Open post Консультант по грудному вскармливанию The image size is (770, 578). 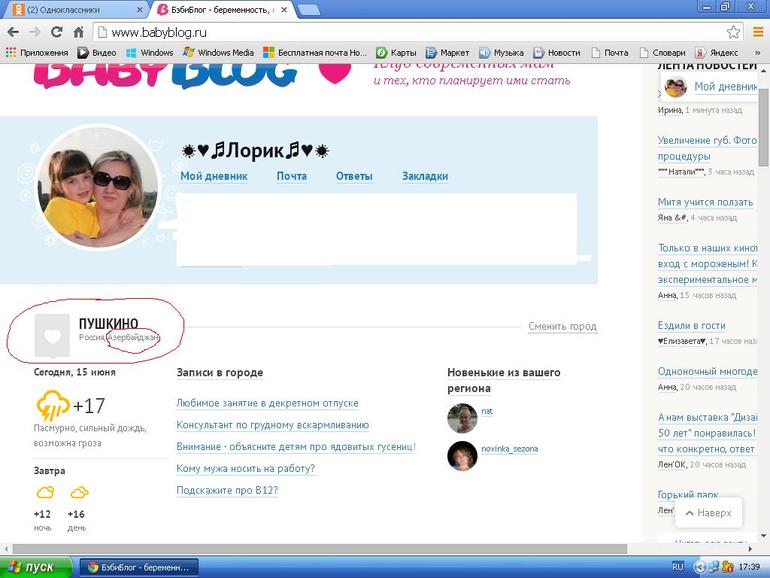click(x=273, y=425)
